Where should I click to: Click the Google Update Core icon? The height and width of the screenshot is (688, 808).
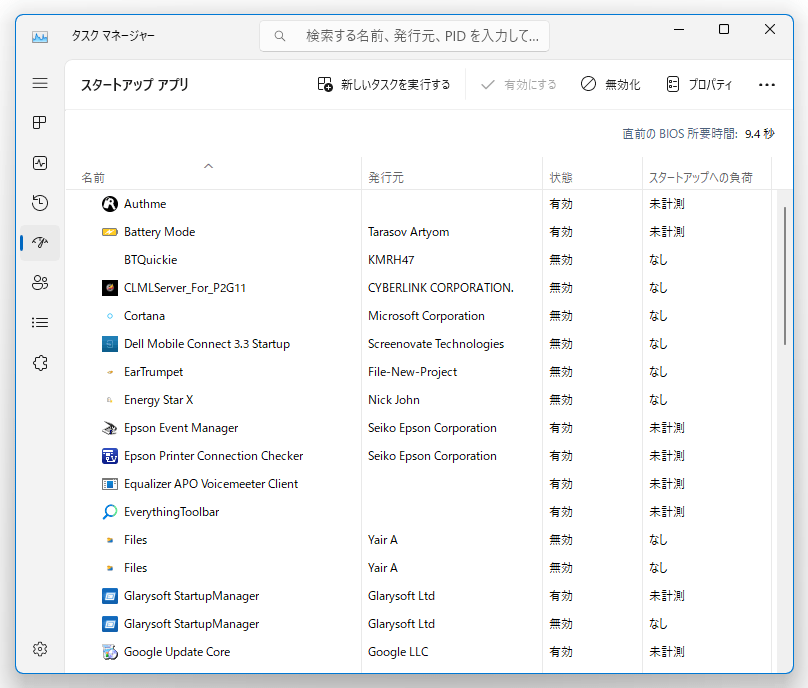pos(110,652)
